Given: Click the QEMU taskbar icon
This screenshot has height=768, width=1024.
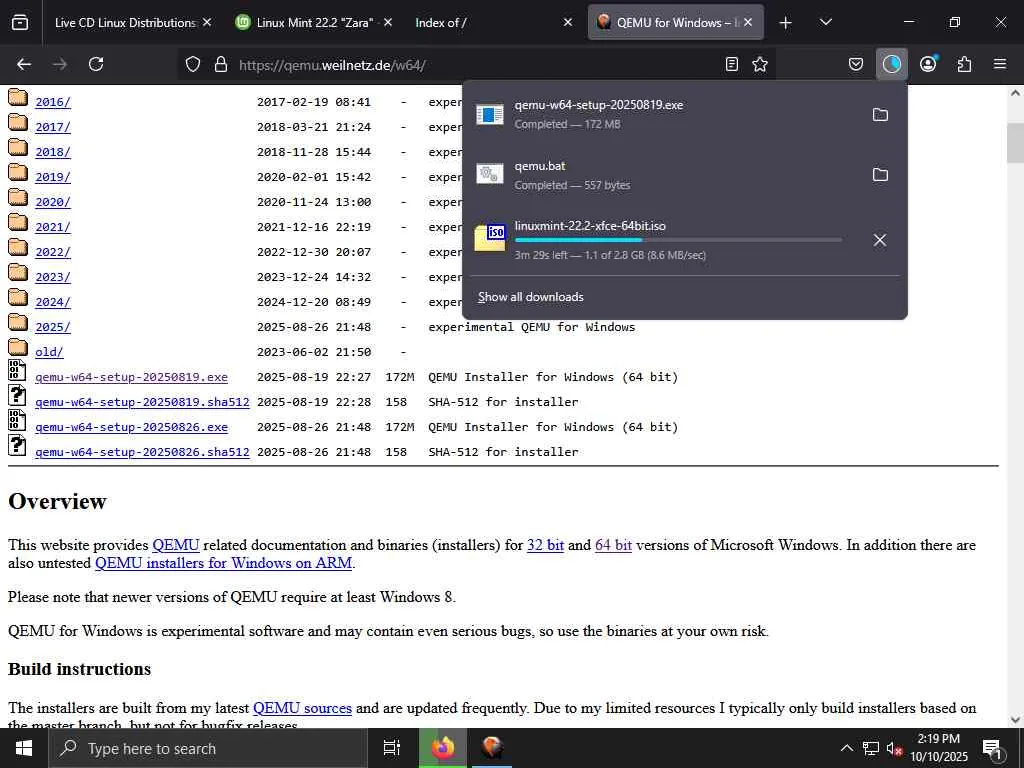Looking at the screenshot, I should click(x=492, y=748).
